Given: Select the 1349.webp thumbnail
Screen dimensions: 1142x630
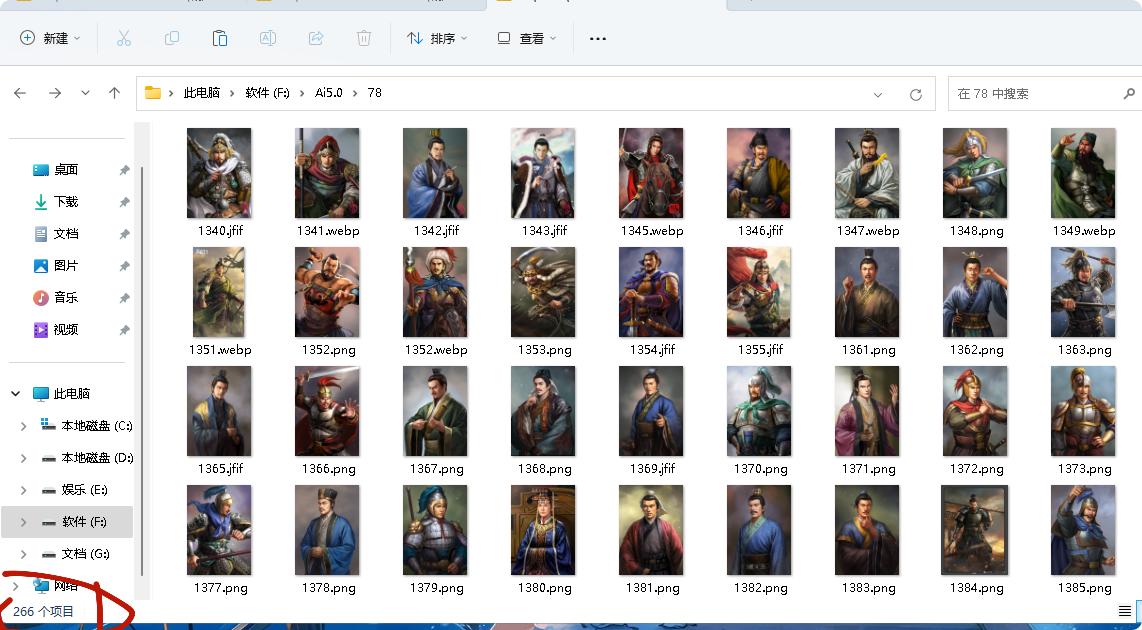Looking at the screenshot, I should pos(1083,183).
